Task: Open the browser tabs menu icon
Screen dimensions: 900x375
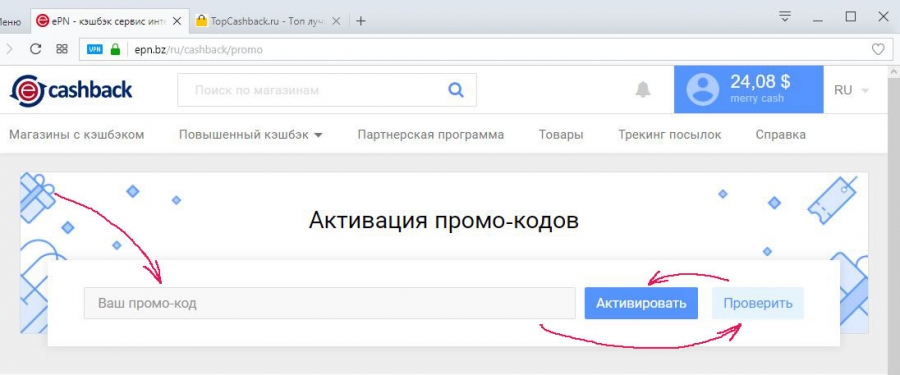Action: coord(785,16)
